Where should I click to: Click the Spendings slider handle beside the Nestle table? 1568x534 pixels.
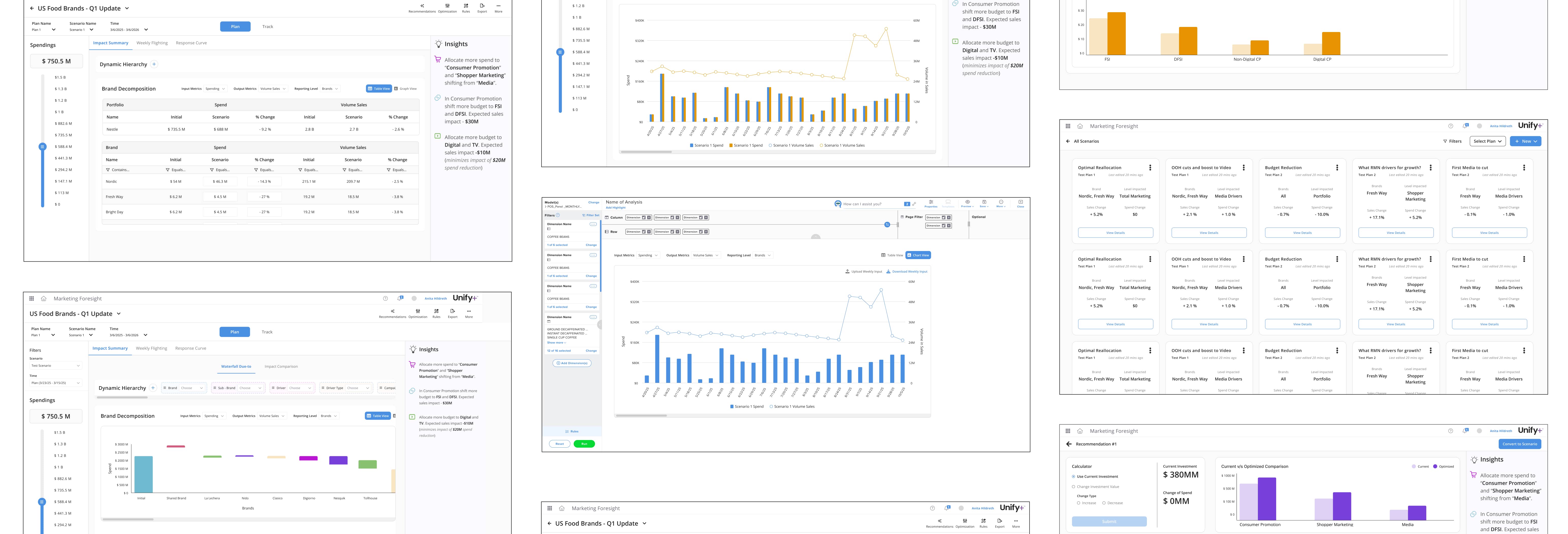43,147
